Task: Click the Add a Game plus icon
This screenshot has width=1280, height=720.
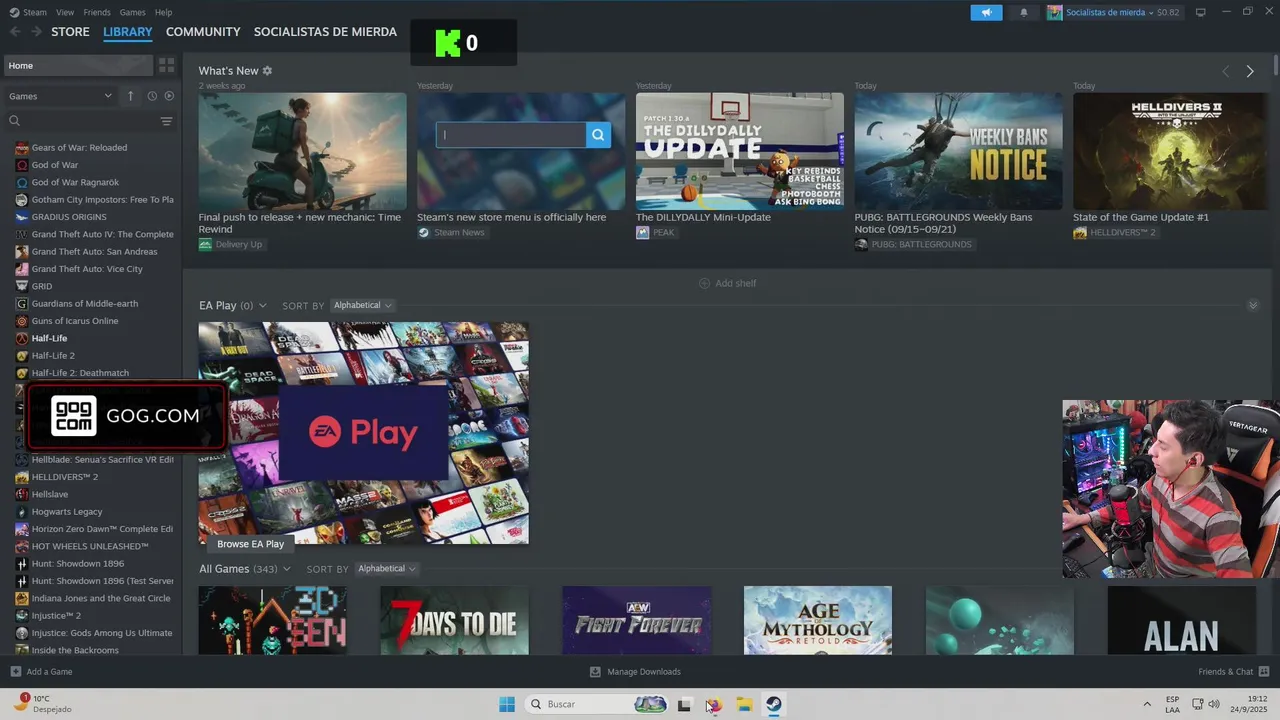Action: pos(15,672)
